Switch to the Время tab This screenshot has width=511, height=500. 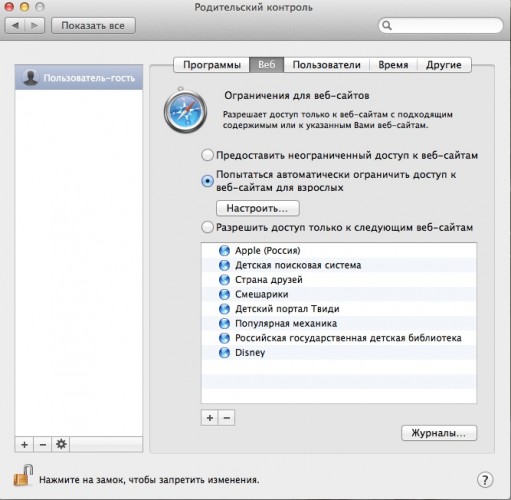(x=393, y=65)
